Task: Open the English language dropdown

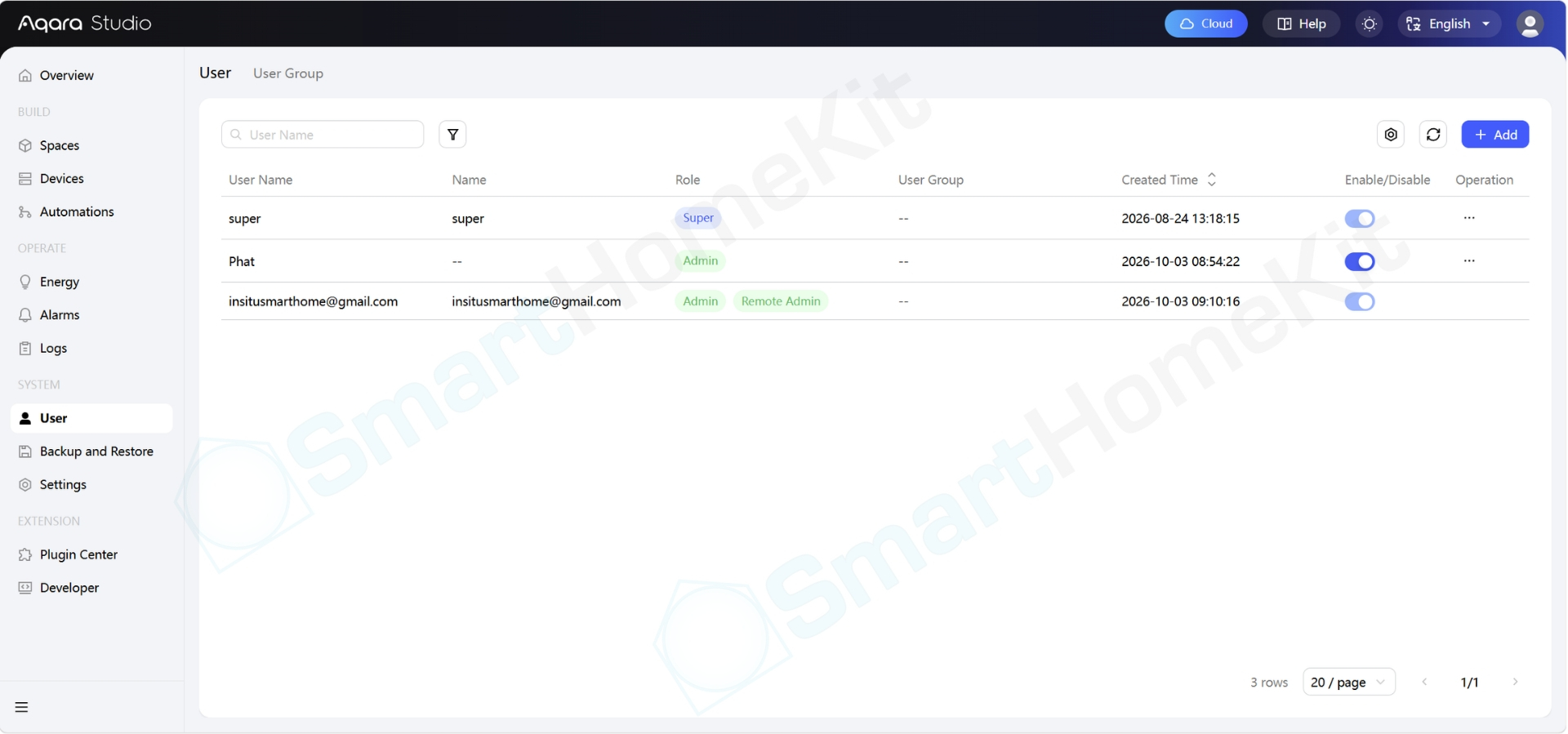Action: click(x=1450, y=24)
